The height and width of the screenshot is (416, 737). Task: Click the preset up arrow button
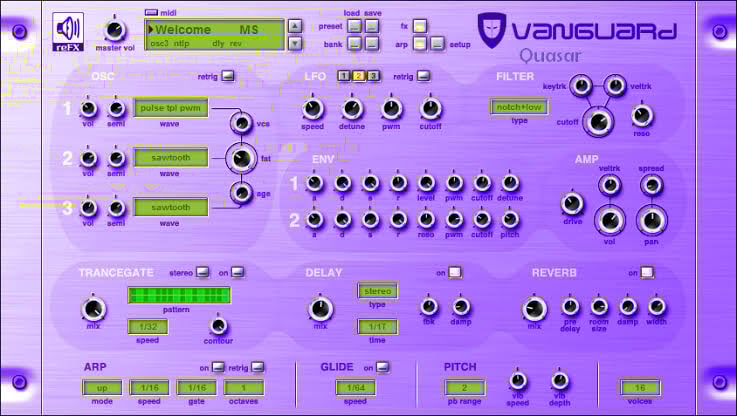(x=295, y=25)
